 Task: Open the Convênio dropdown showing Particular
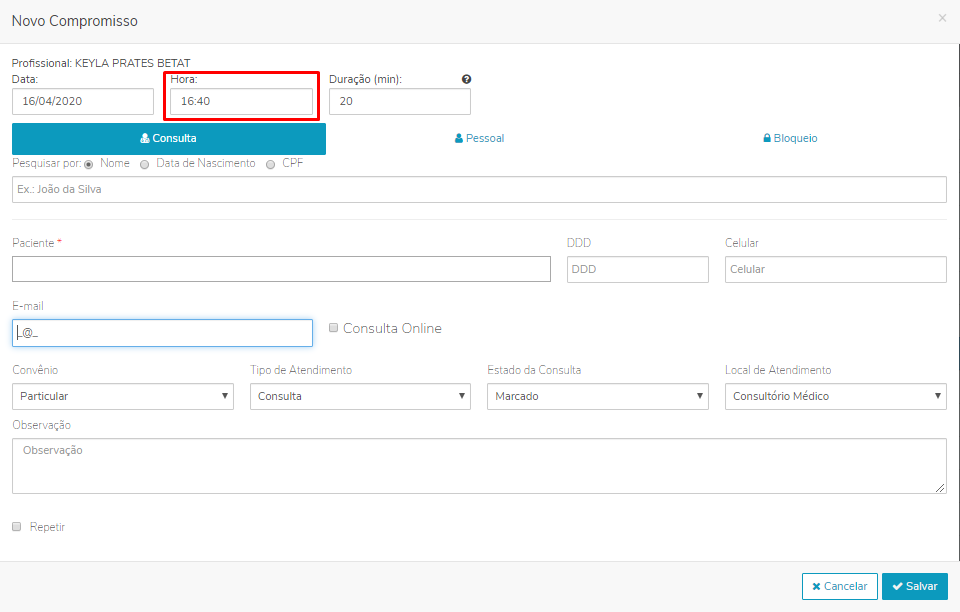click(x=123, y=397)
